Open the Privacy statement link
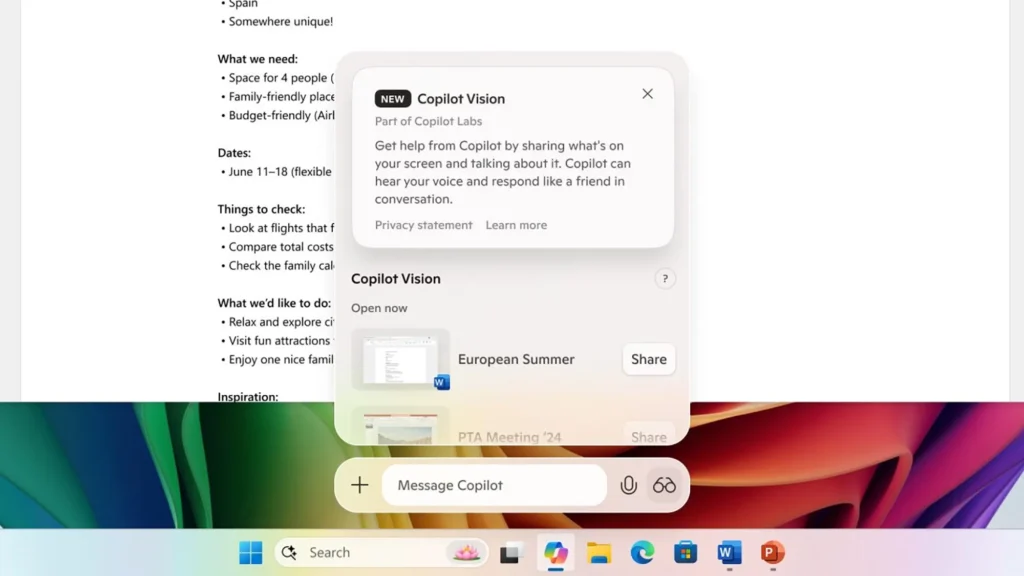The width and height of the screenshot is (1024, 576). [422, 225]
